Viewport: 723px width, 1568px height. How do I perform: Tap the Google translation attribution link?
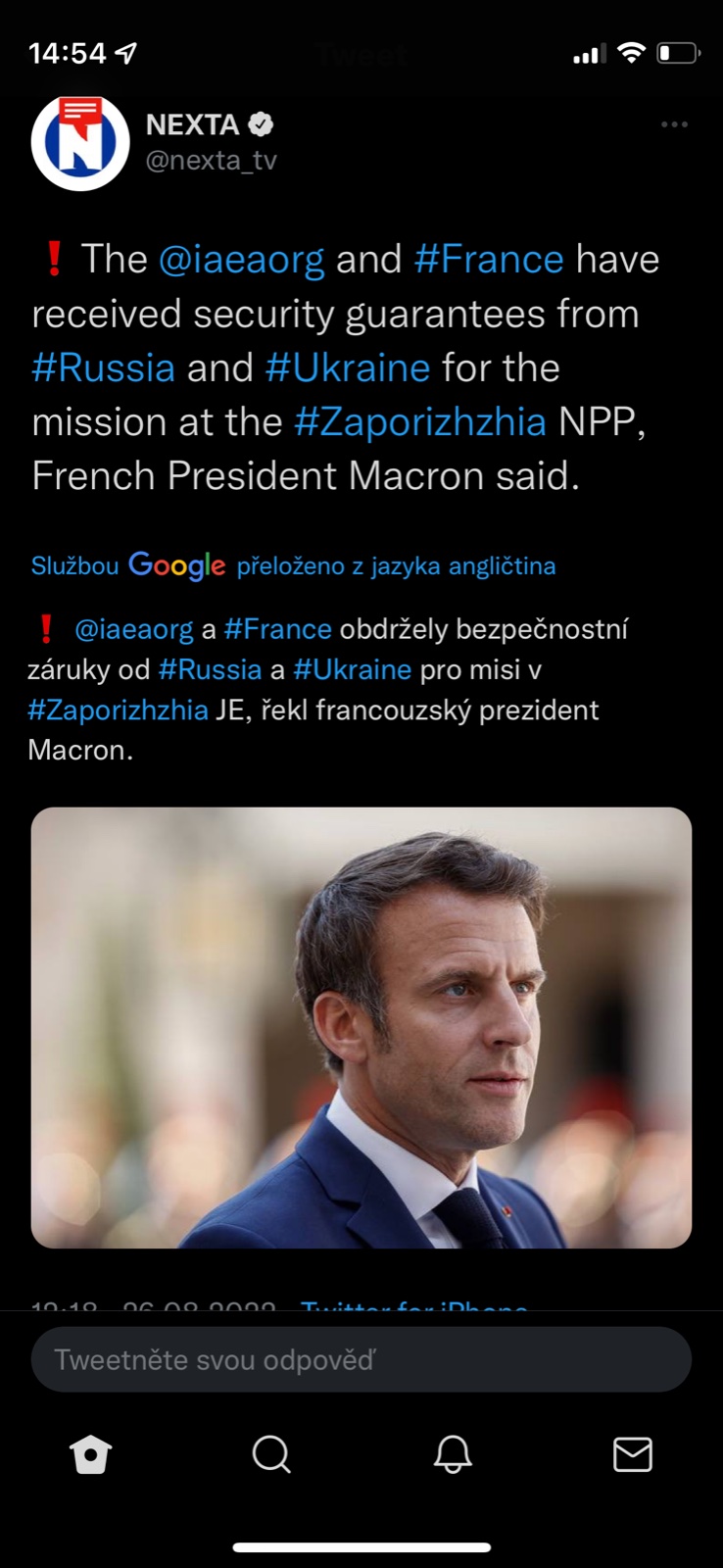pyautogui.click(x=293, y=565)
